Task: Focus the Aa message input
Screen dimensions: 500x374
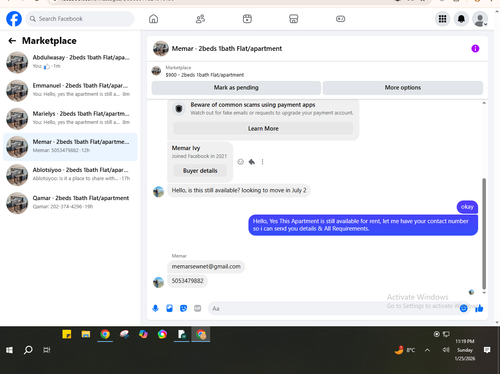Action: point(333,308)
